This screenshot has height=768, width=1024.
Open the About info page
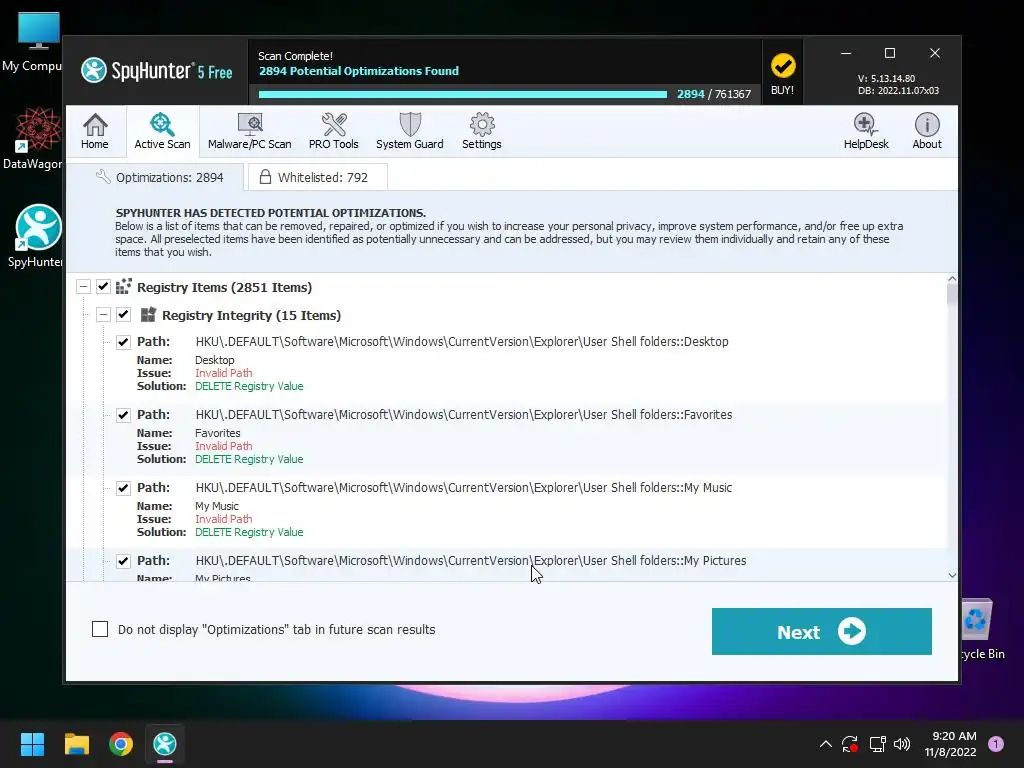[927, 131]
